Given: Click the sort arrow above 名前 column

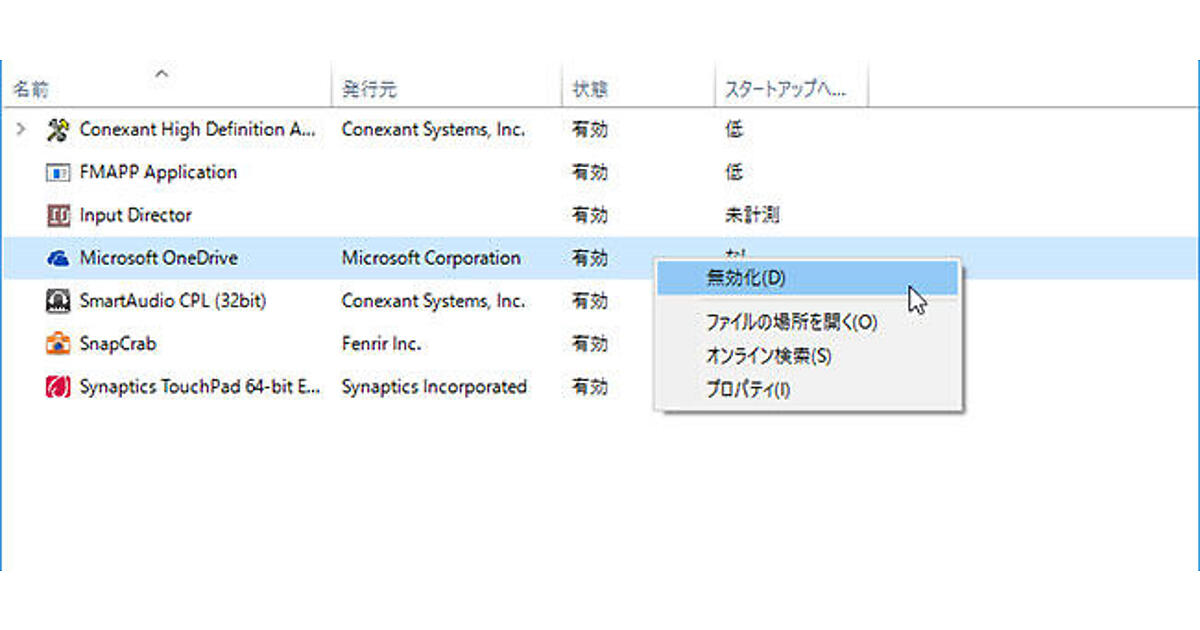Looking at the screenshot, I should pyautogui.click(x=162, y=72).
